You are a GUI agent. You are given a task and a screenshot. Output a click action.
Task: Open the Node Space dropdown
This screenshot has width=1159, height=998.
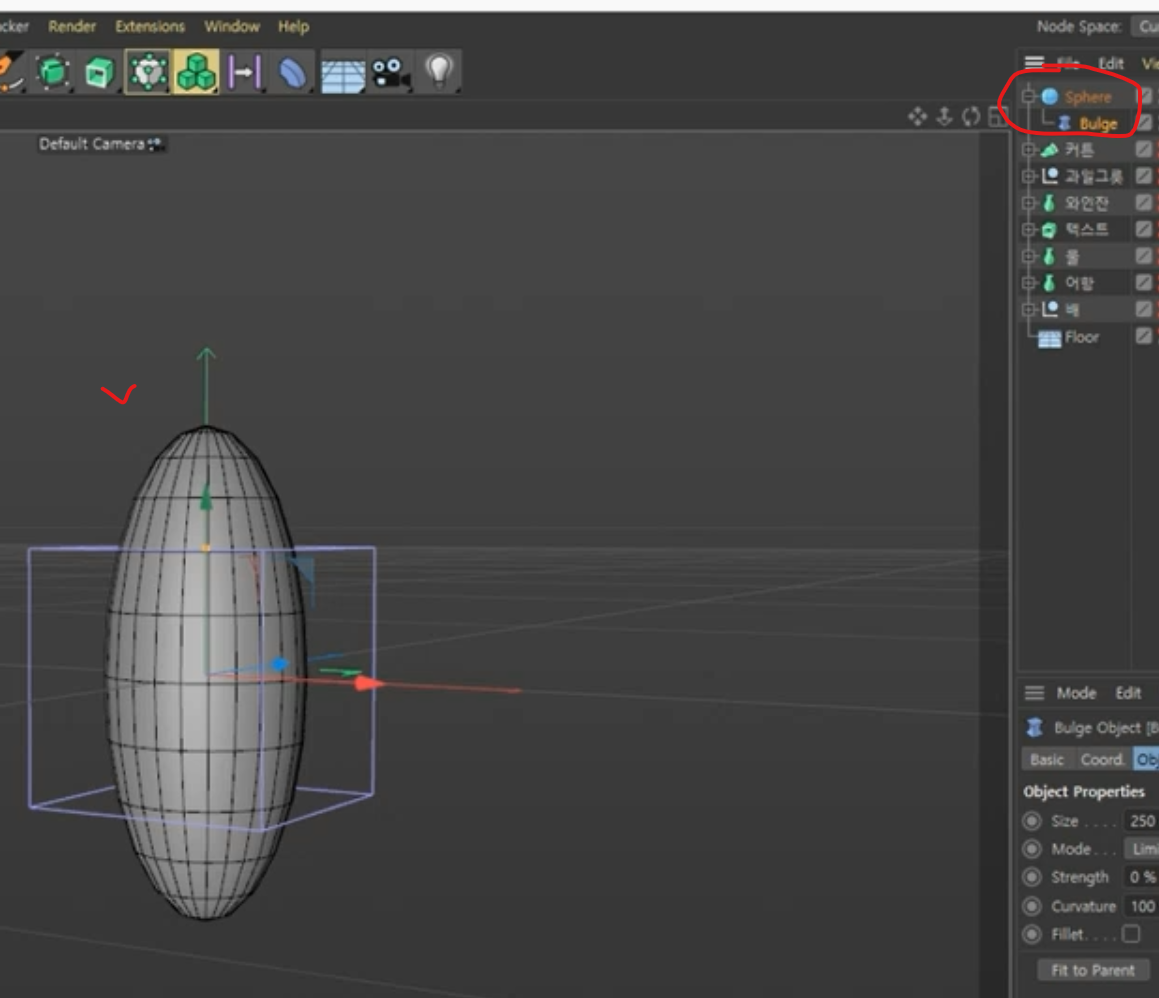coord(1146,27)
